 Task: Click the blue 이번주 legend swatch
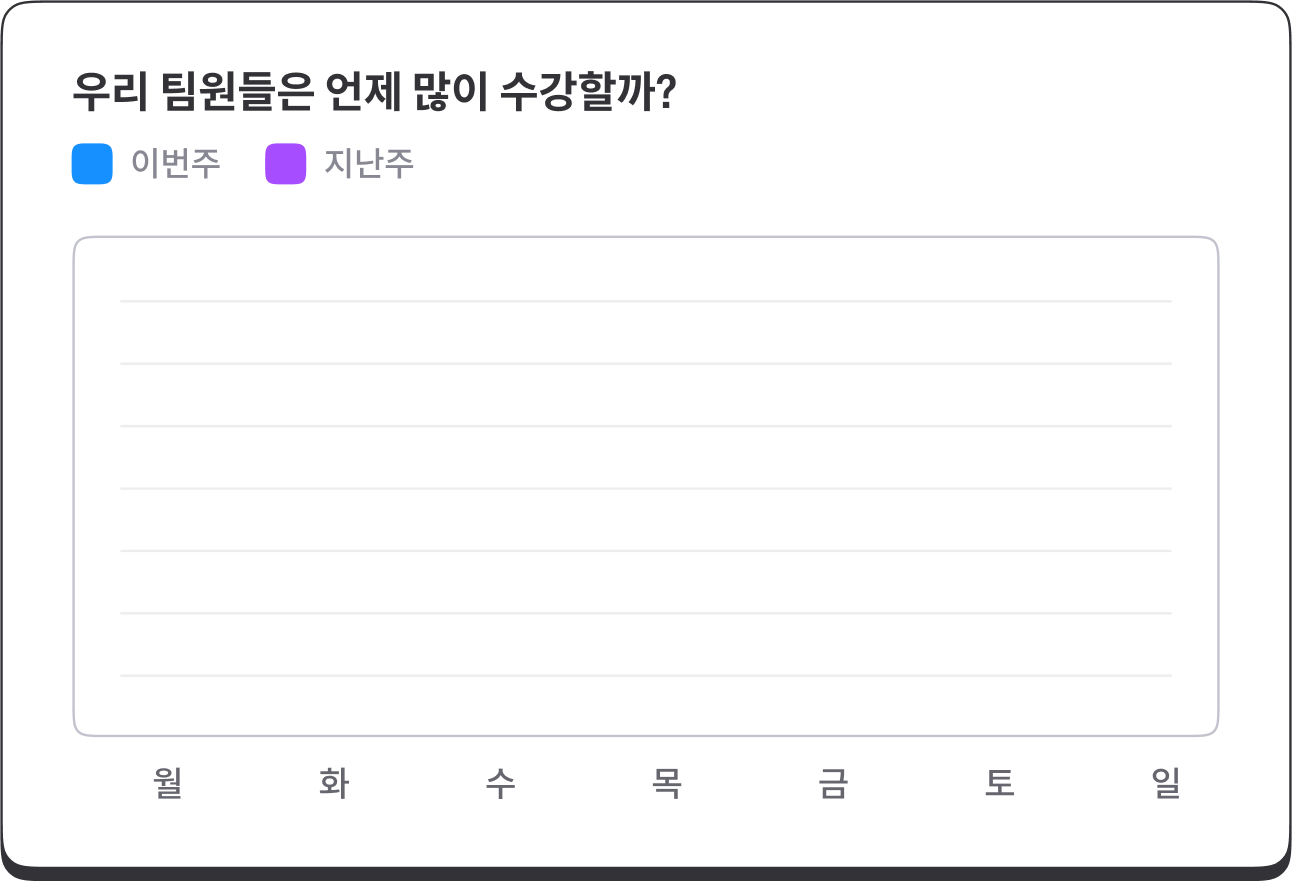(x=92, y=164)
